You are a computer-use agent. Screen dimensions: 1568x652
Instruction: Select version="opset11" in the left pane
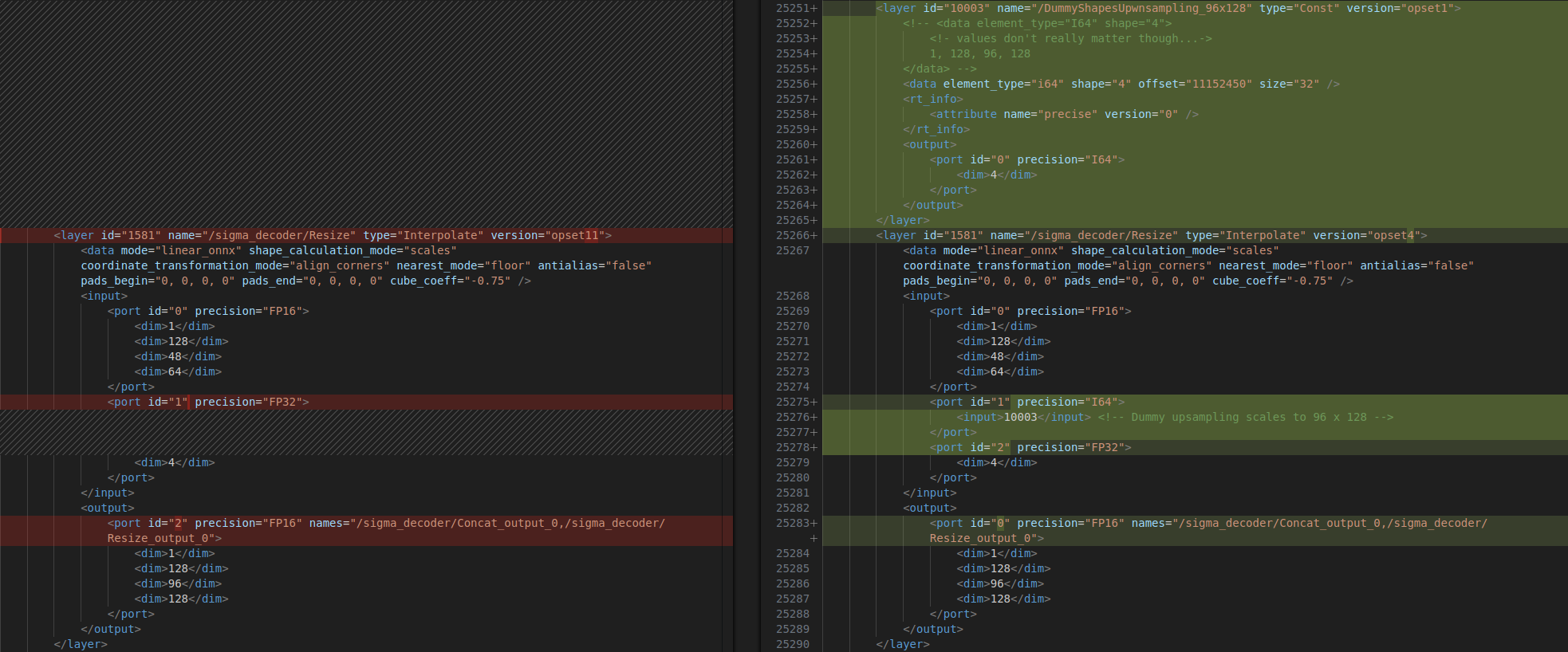click(548, 235)
